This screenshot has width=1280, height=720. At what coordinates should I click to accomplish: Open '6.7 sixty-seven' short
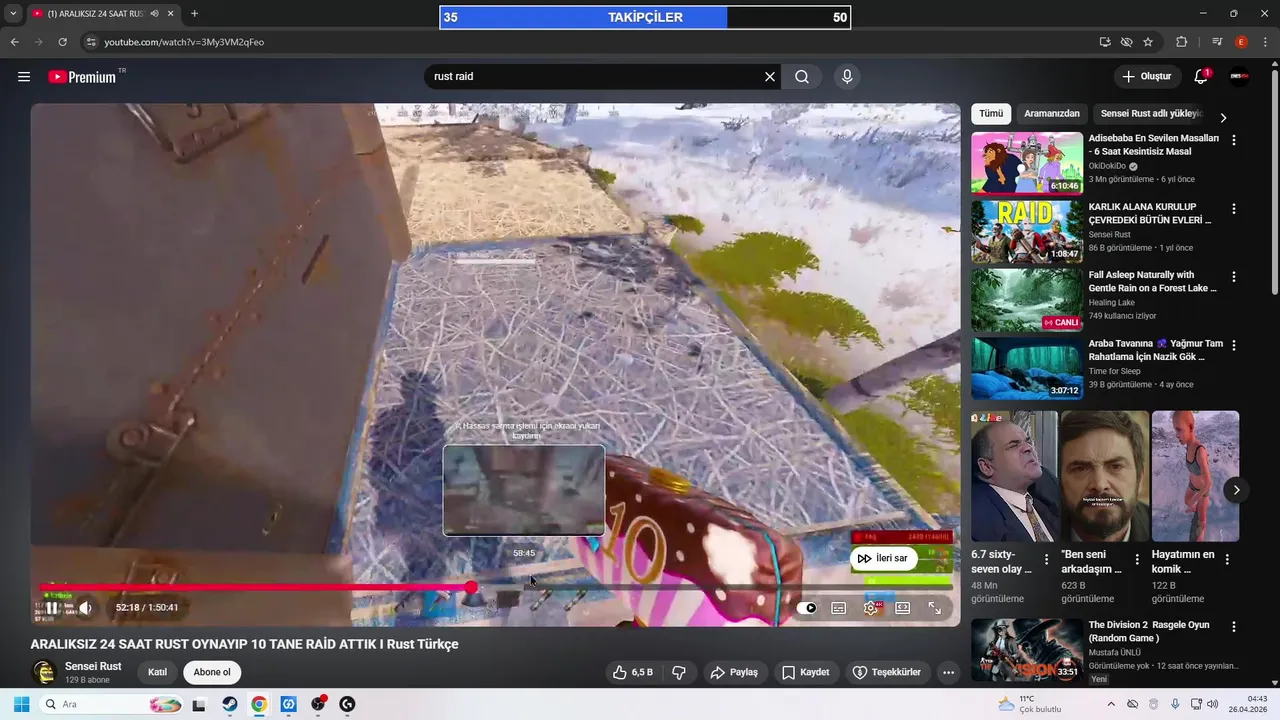click(1014, 476)
